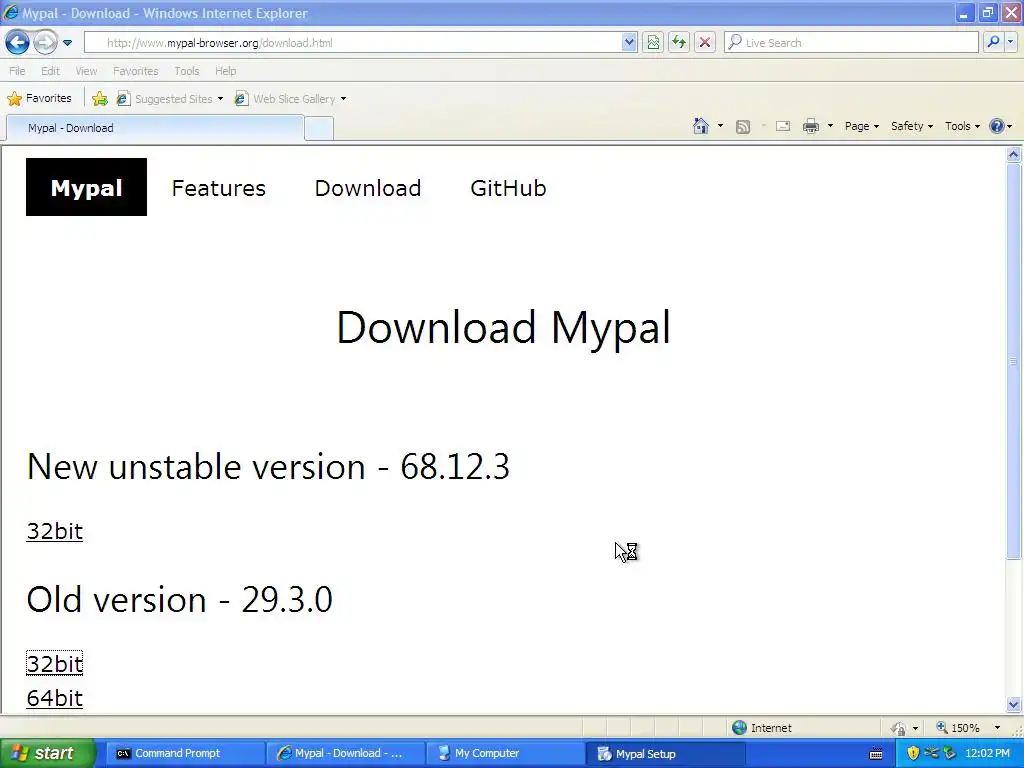This screenshot has width=1024, height=768.
Task: Click the red Stop loading icon
Action: 705,43
